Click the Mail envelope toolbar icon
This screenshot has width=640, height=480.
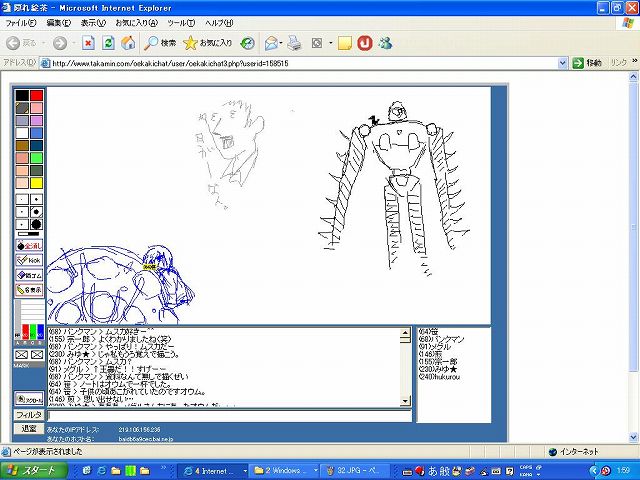point(271,43)
